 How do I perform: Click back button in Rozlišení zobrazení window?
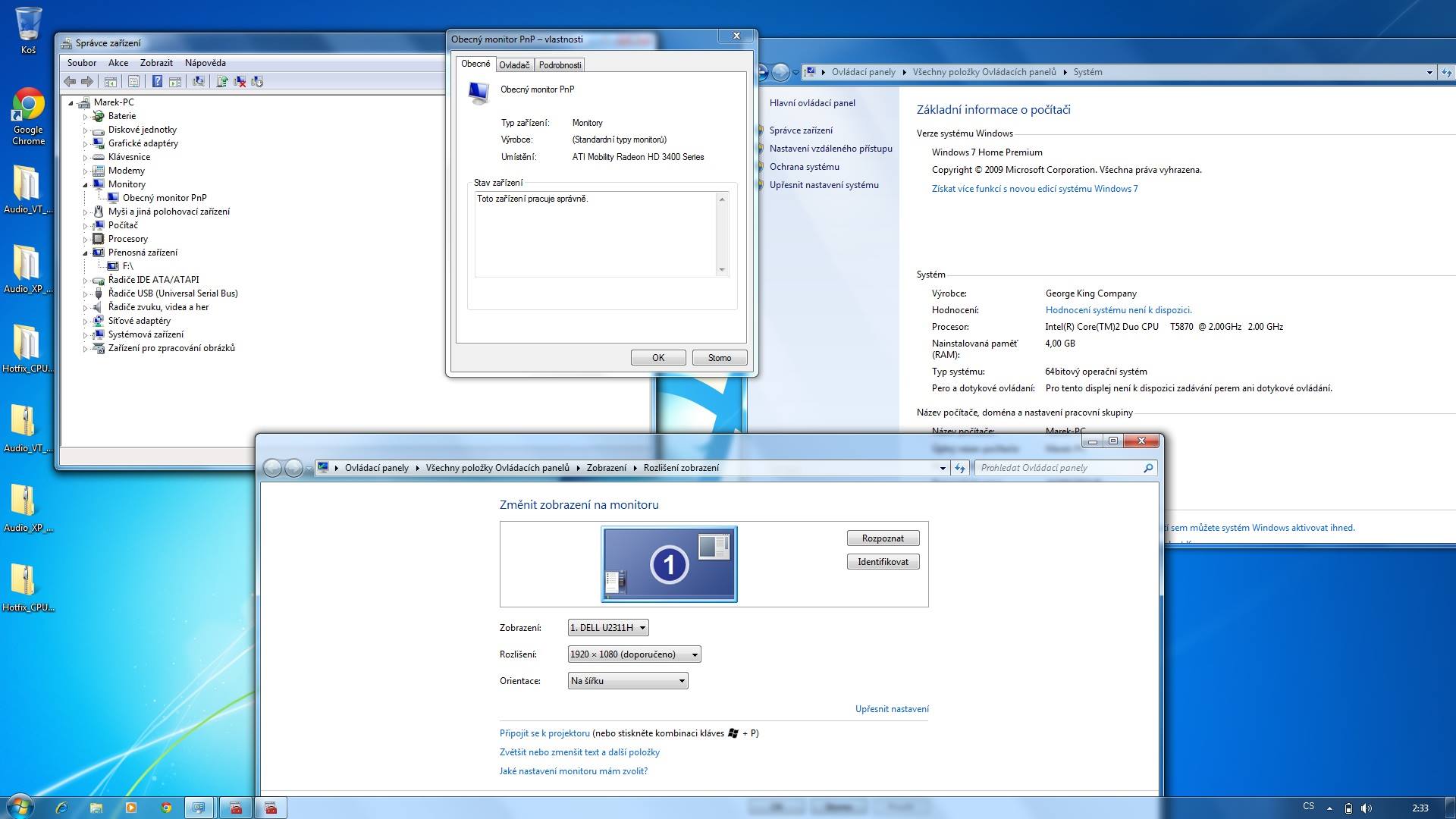272,468
